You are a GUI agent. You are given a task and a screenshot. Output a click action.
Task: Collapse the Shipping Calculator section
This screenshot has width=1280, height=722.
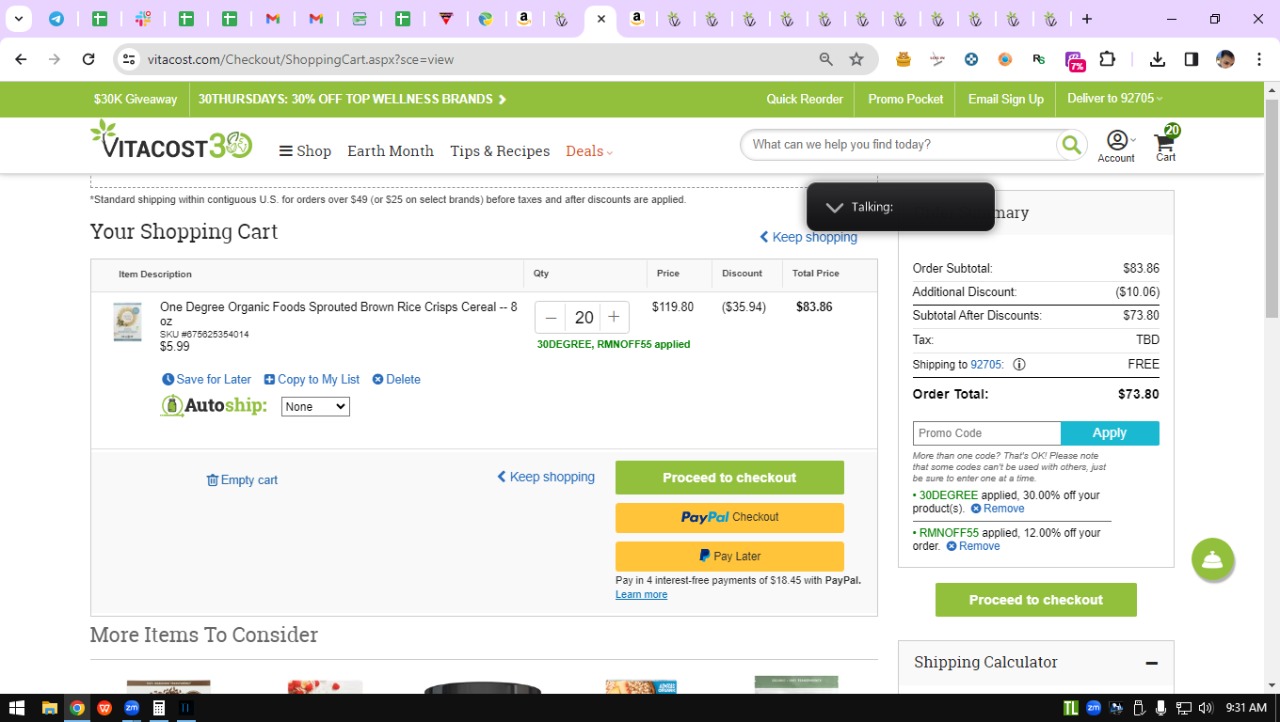coord(1152,663)
